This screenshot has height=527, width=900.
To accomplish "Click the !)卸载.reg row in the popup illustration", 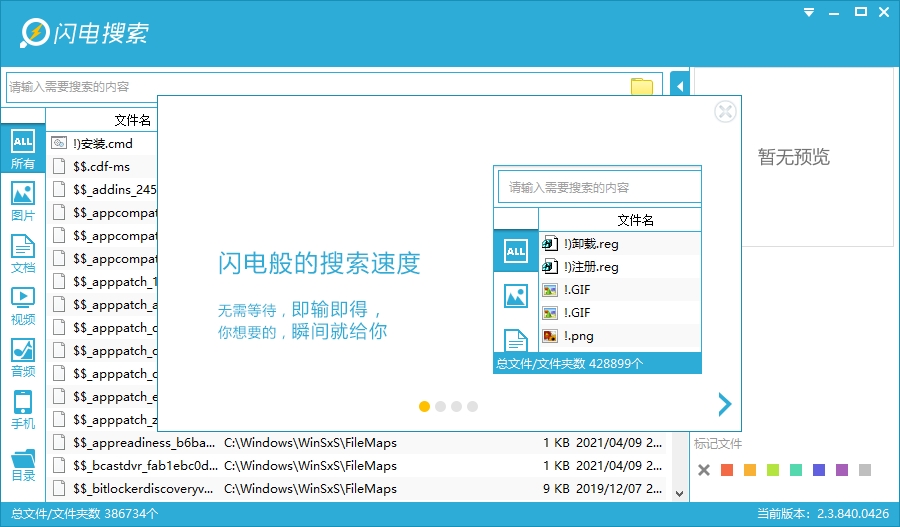I will [620, 244].
